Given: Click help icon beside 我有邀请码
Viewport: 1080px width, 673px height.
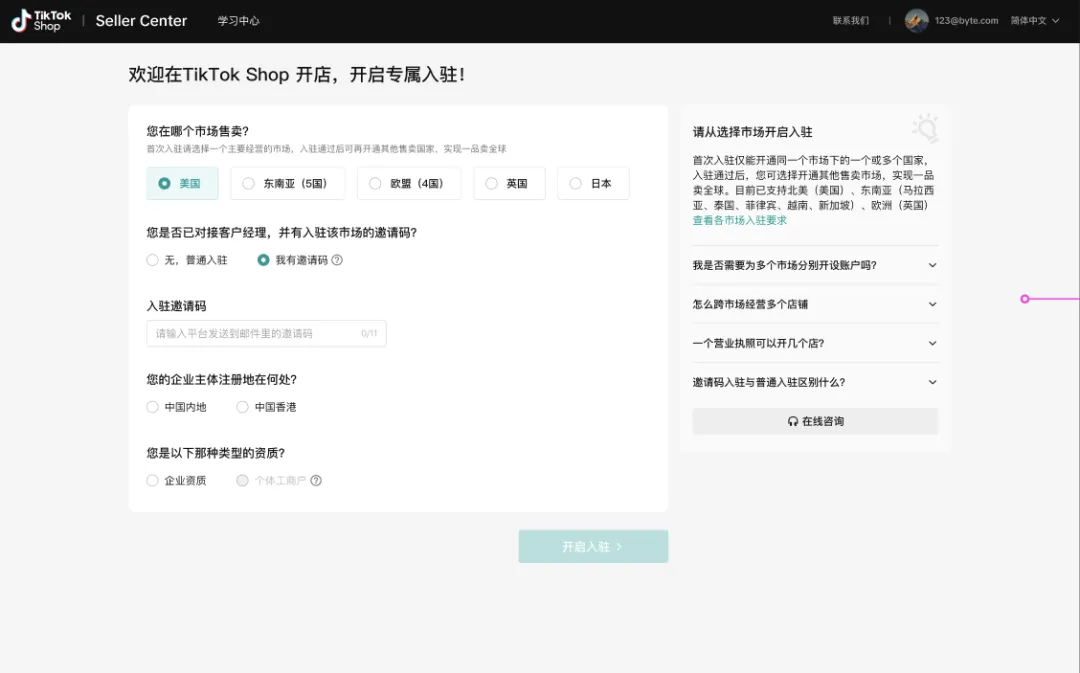Looking at the screenshot, I should [x=337, y=260].
